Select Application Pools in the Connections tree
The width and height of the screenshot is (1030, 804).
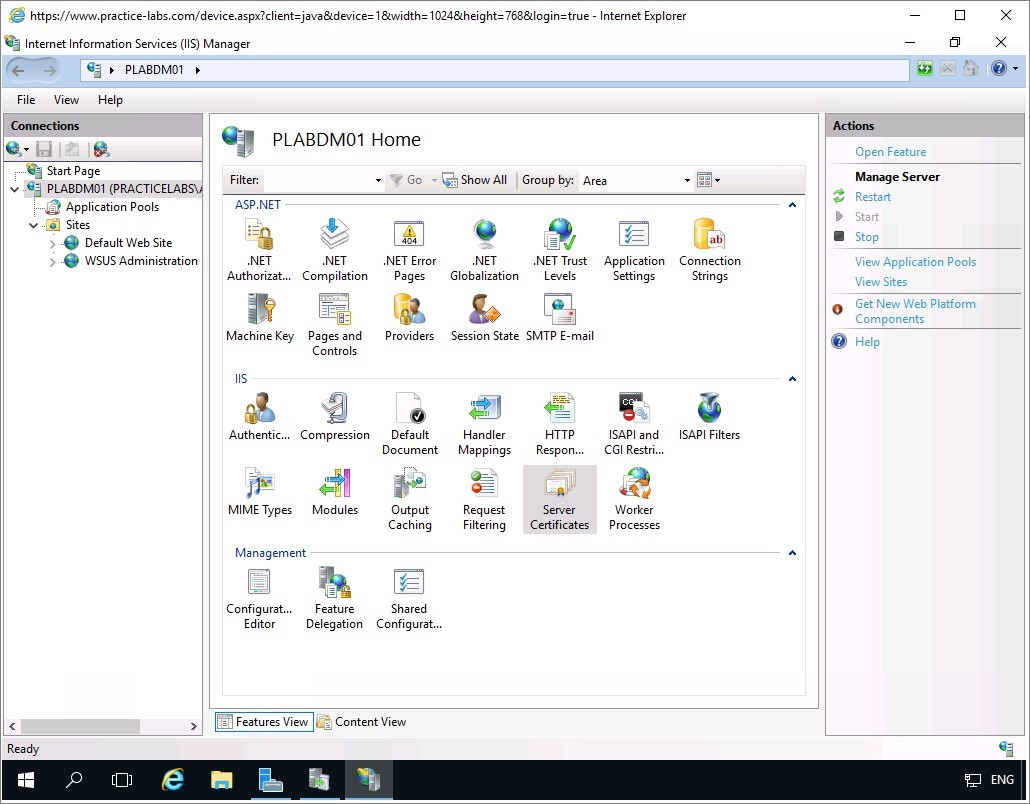(x=111, y=207)
